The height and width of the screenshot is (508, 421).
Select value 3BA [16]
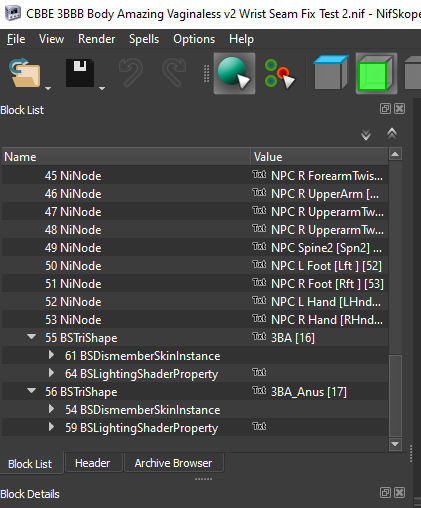(x=293, y=338)
